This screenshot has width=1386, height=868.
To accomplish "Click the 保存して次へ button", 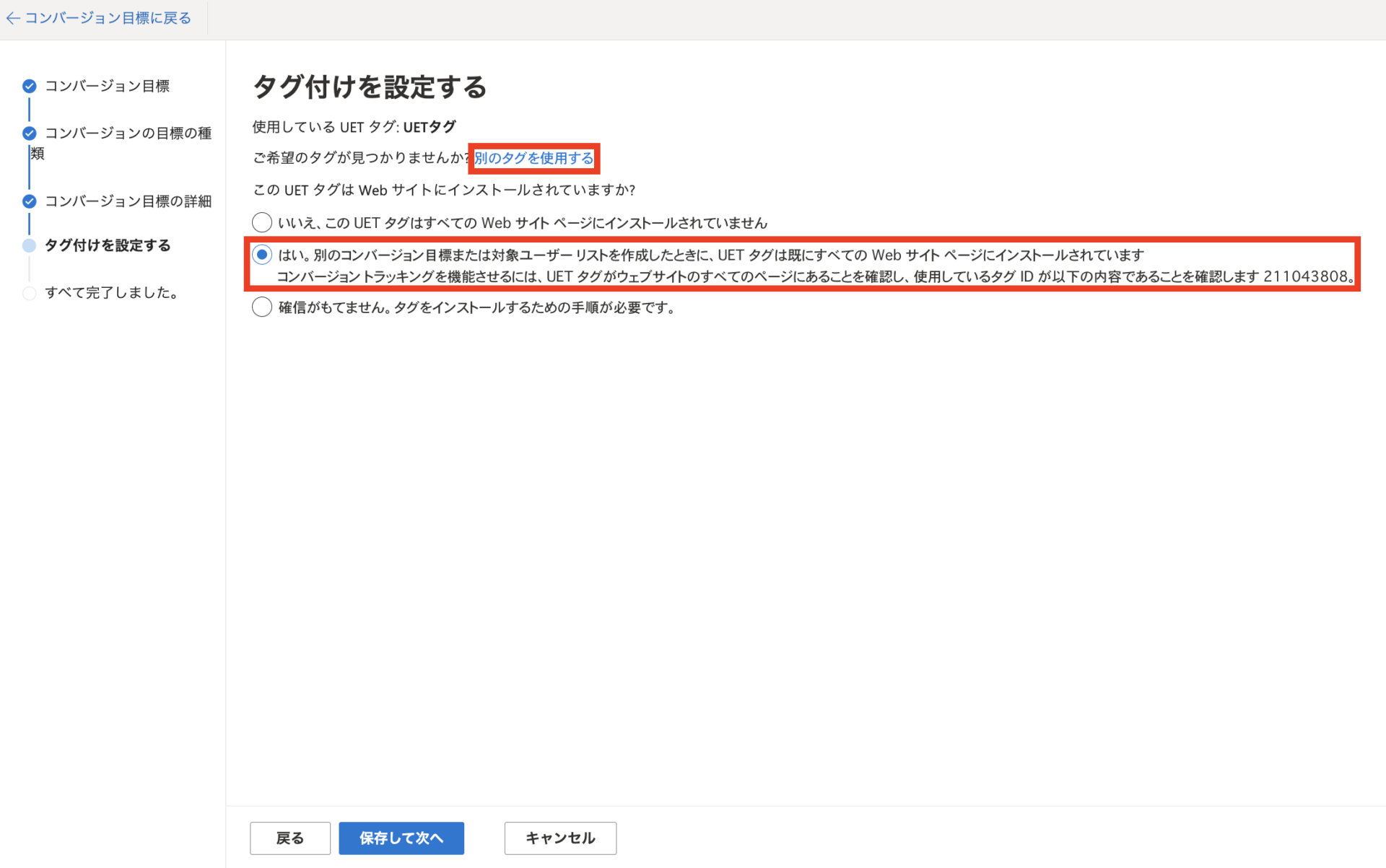I will (x=401, y=838).
